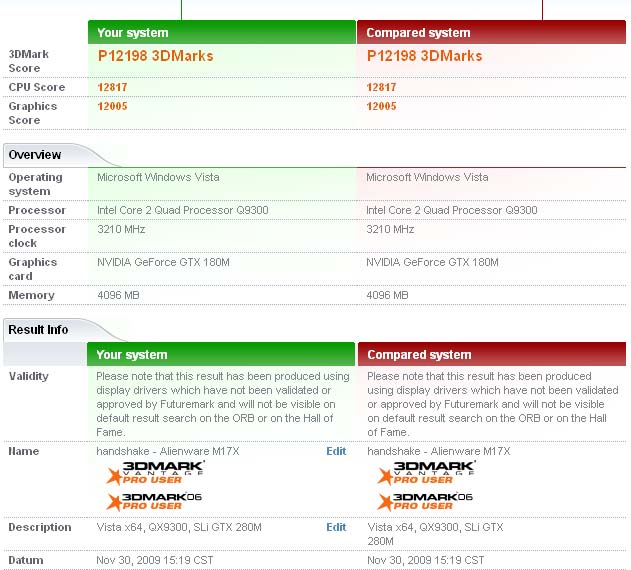Click Graphics score 12005 in Your system column
The height and width of the screenshot is (570, 631).
point(112,106)
